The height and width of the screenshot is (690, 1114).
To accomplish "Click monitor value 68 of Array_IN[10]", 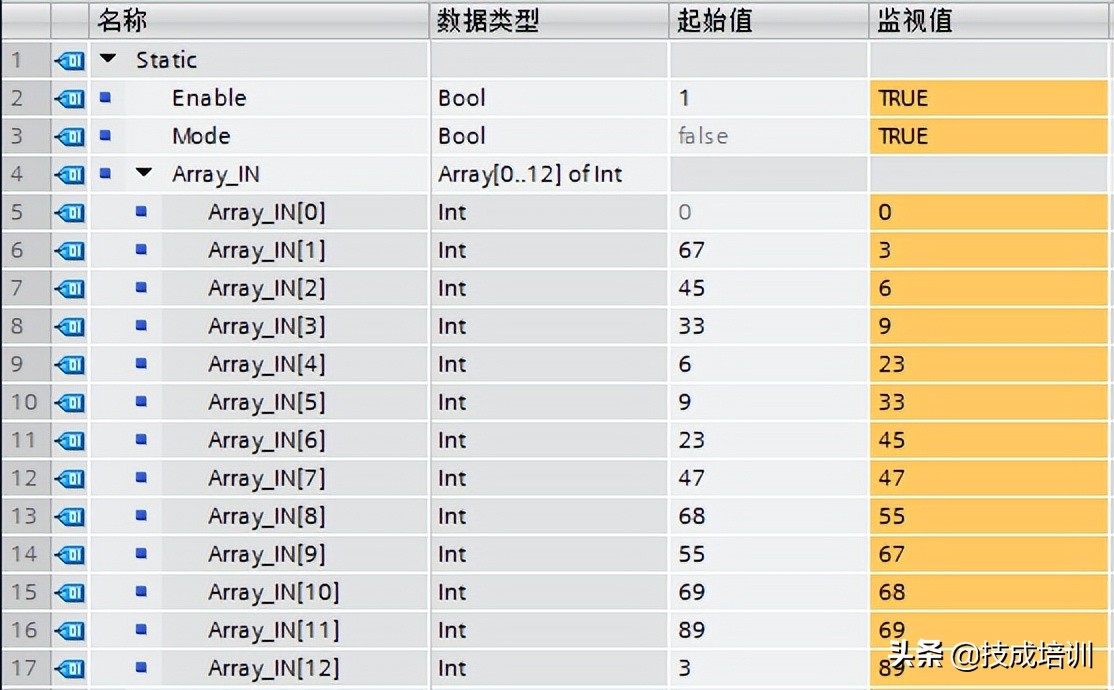I will (x=892, y=592).
